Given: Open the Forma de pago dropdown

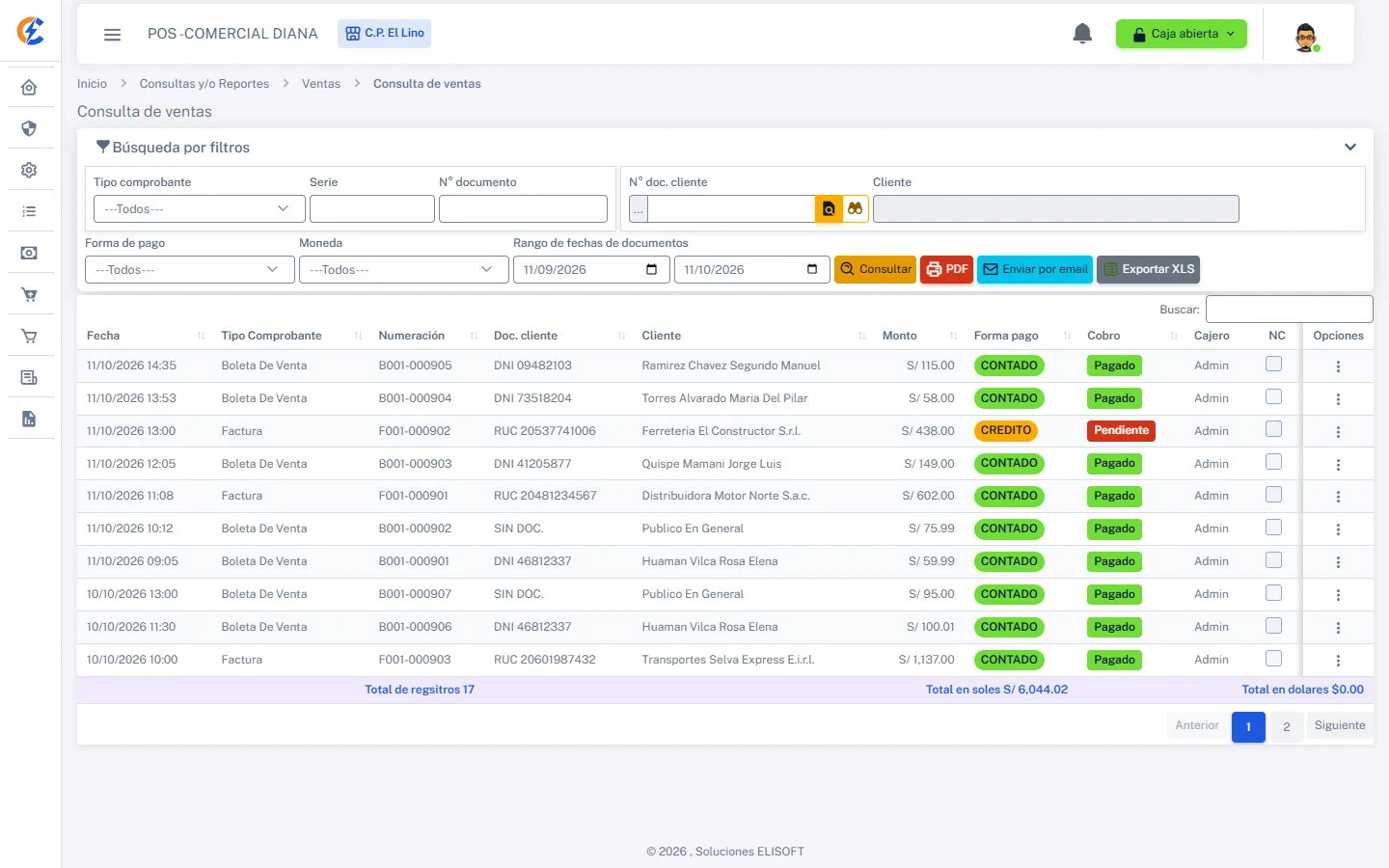Looking at the screenshot, I should [x=190, y=270].
